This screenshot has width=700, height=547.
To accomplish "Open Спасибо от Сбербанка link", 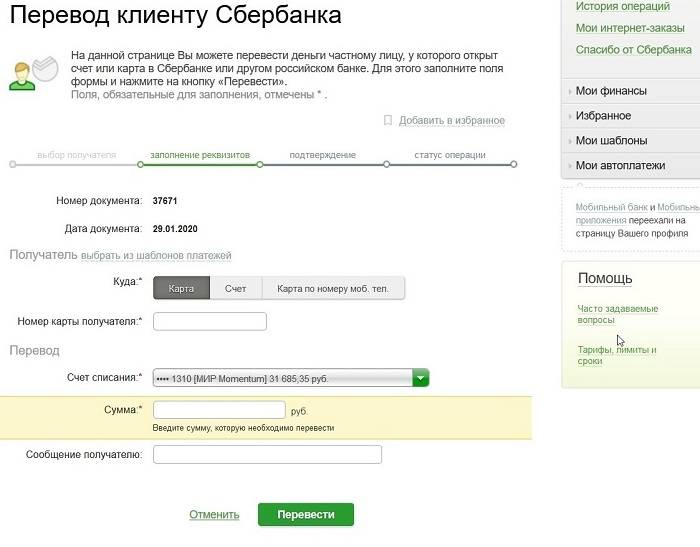I will (x=633, y=50).
